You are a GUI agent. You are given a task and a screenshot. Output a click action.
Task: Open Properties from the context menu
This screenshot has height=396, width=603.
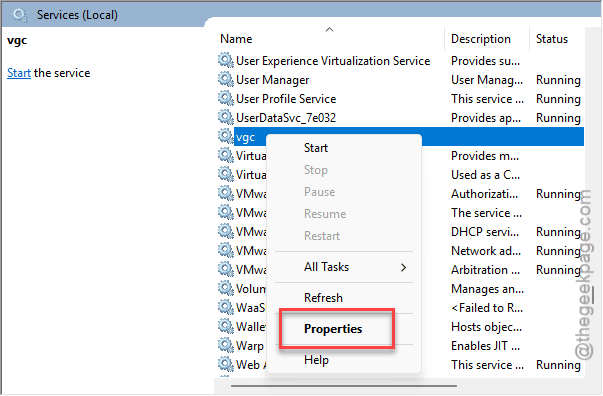pyautogui.click(x=333, y=329)
